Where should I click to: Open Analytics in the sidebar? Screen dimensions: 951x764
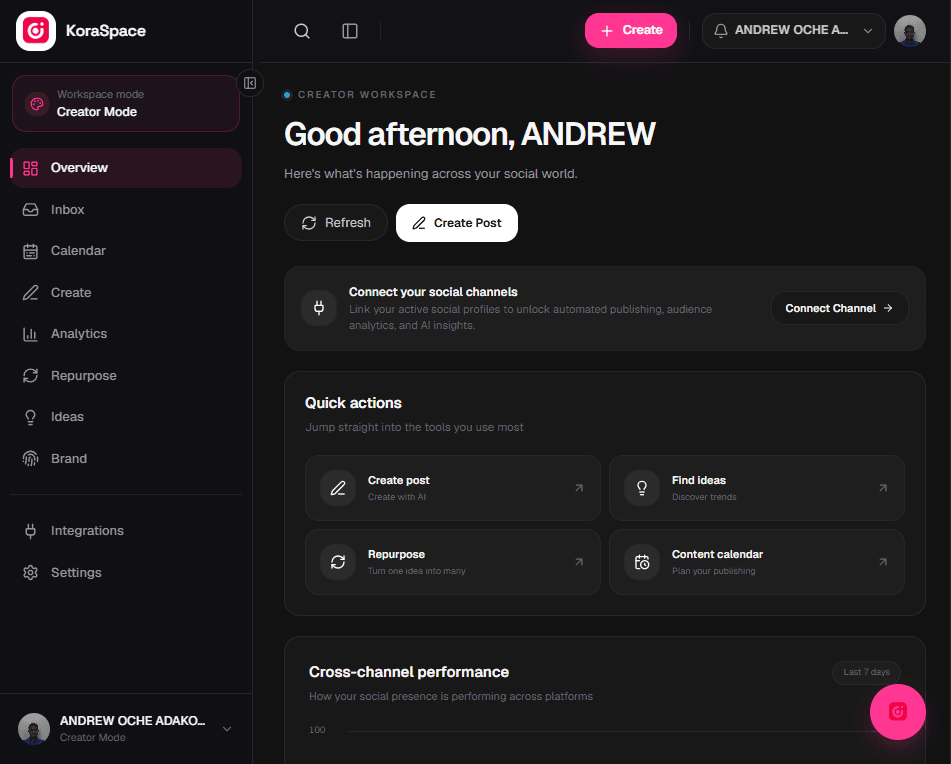126,334
